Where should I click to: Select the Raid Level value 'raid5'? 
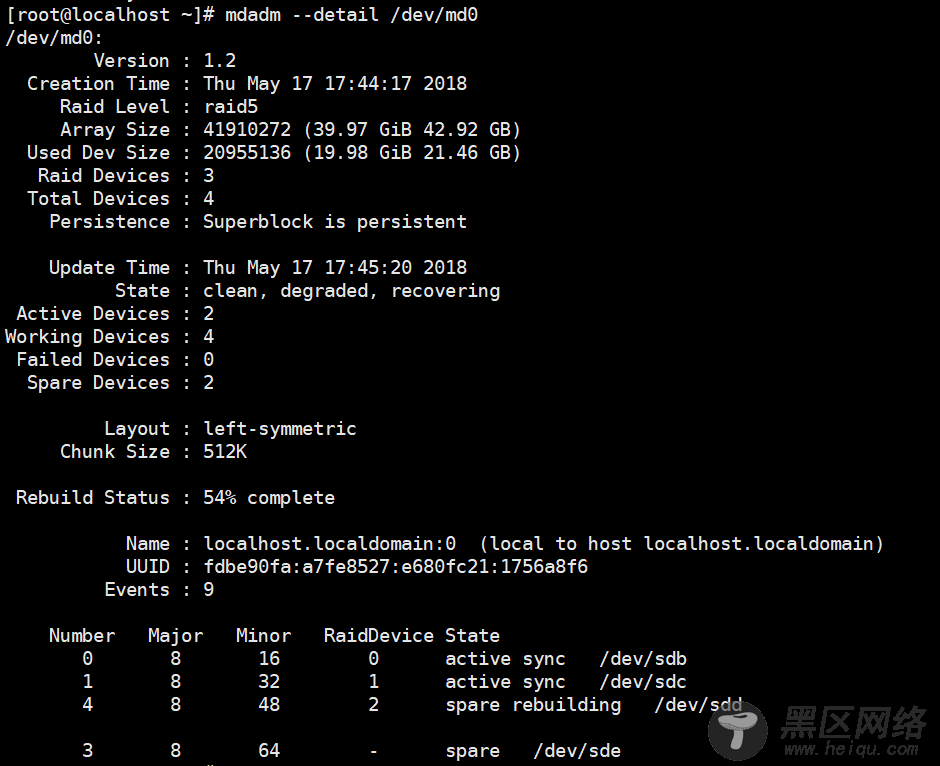pyautogui.click(x=231, y=107)
